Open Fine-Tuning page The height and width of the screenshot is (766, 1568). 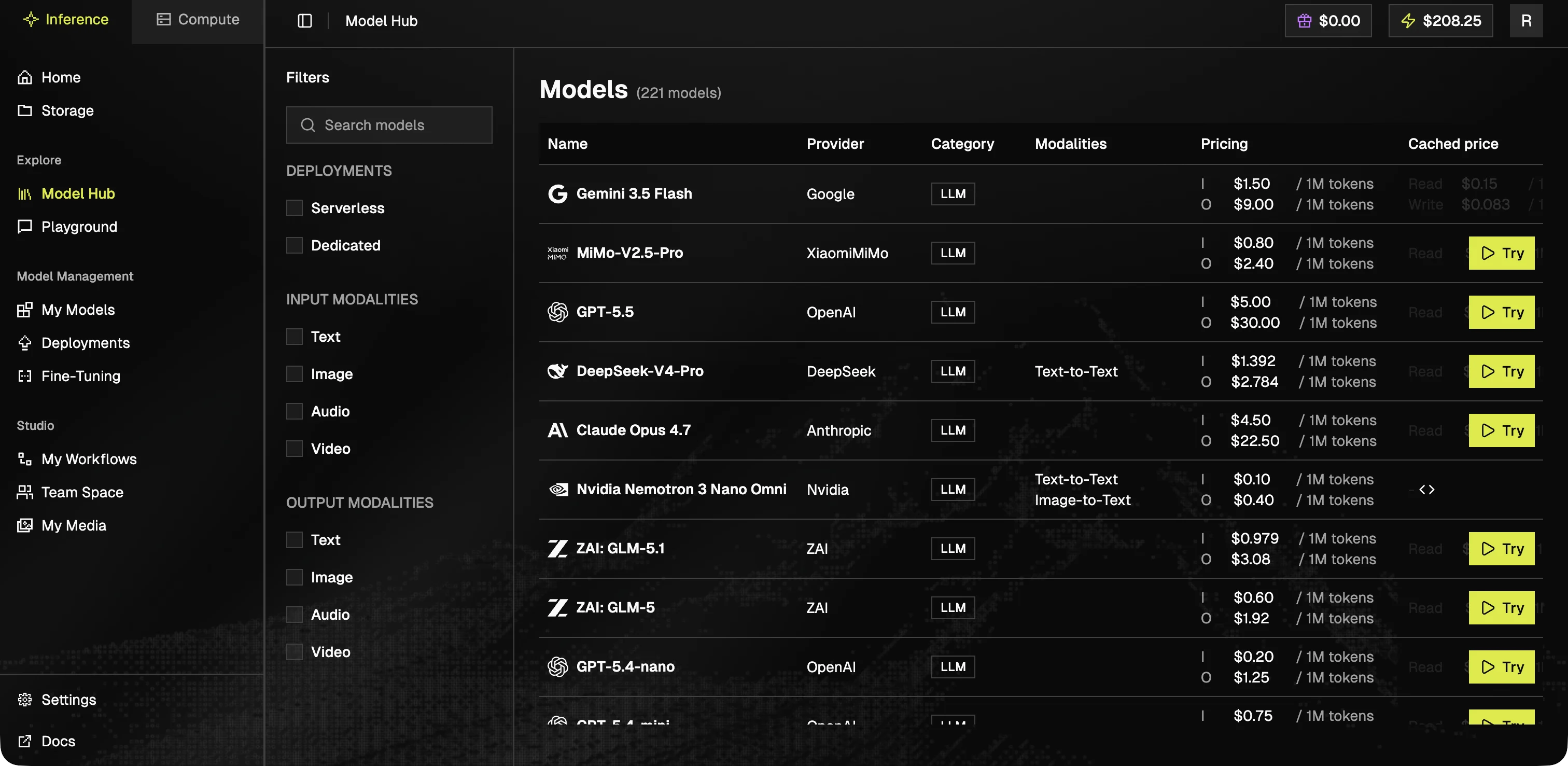[x=68, y=375]
